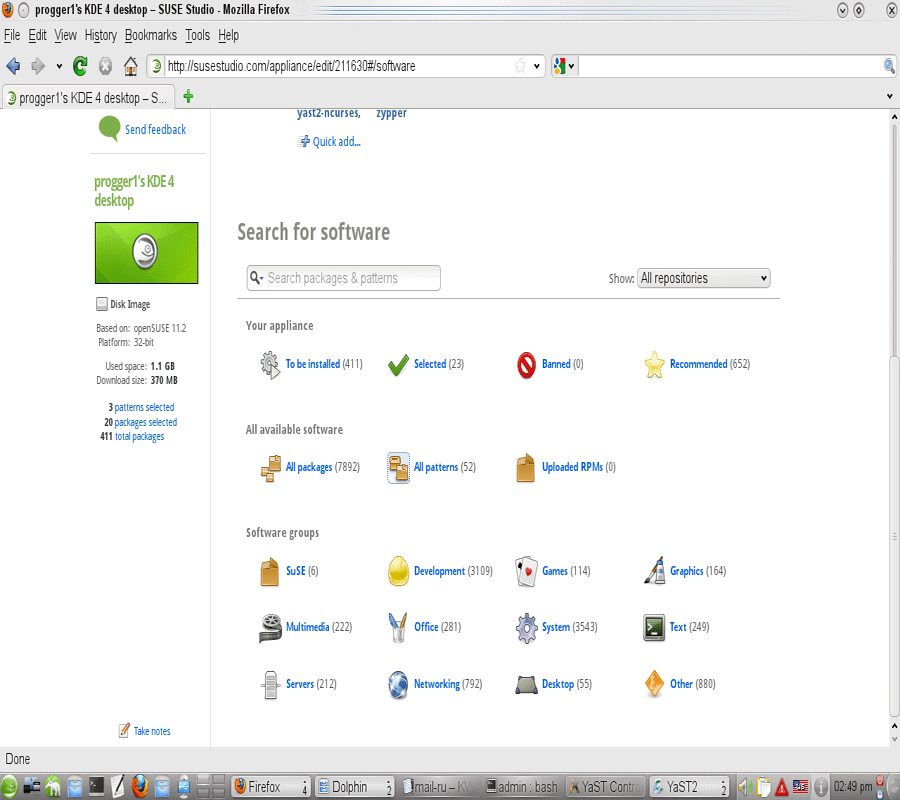900x800 pixels.
Task: Switch to Dolphin in the taskbar
Action: point(354,787)
